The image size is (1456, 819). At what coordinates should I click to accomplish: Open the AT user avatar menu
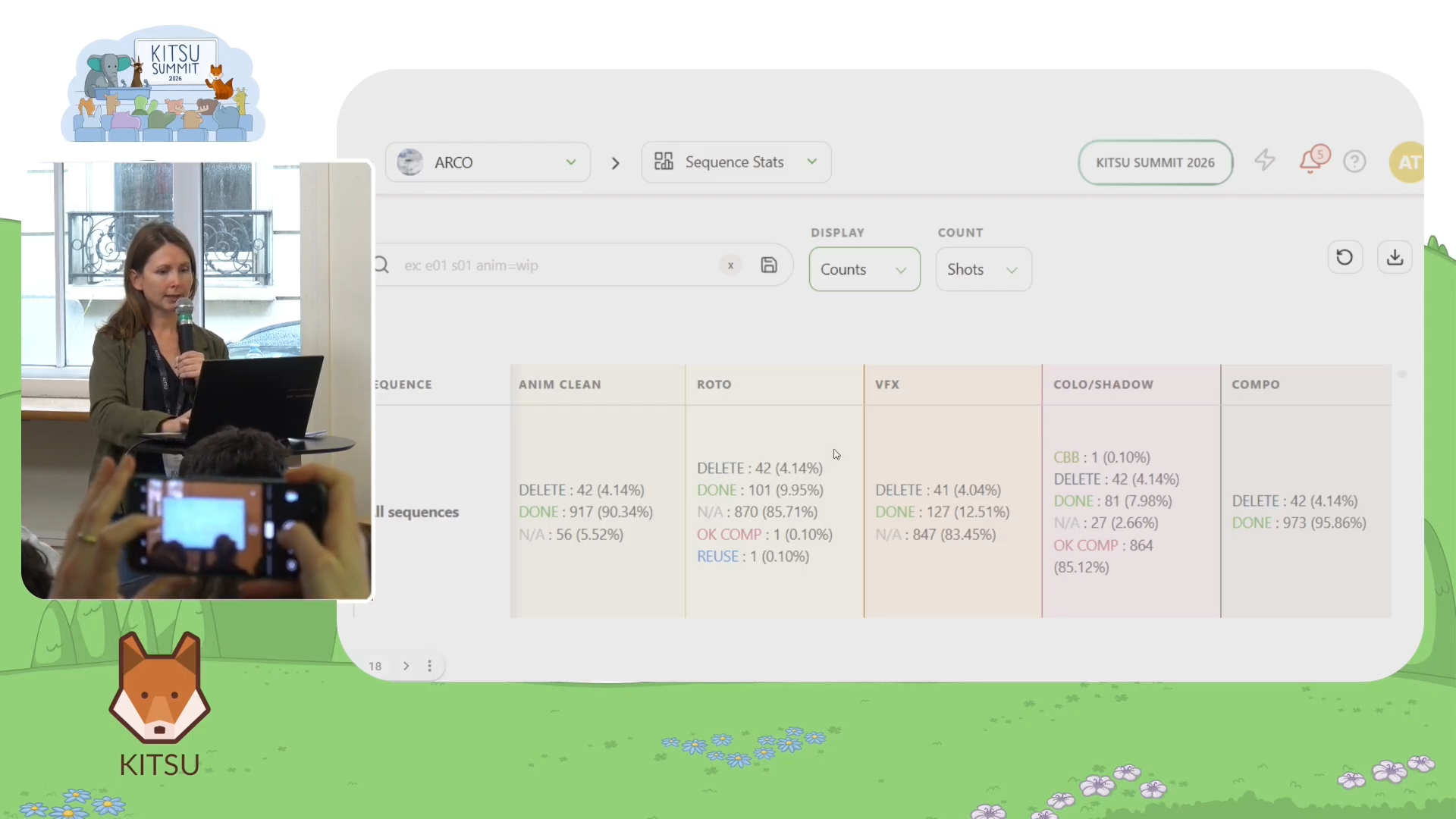[x=1407, y=162]
